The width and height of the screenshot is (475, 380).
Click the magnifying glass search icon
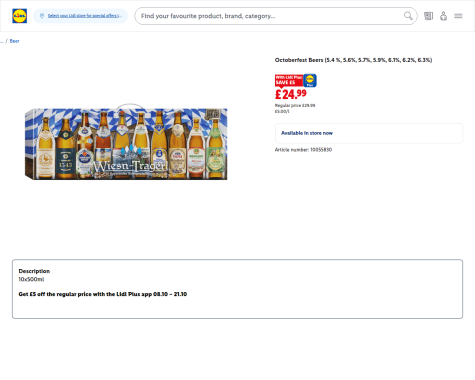tap(408, 16)
